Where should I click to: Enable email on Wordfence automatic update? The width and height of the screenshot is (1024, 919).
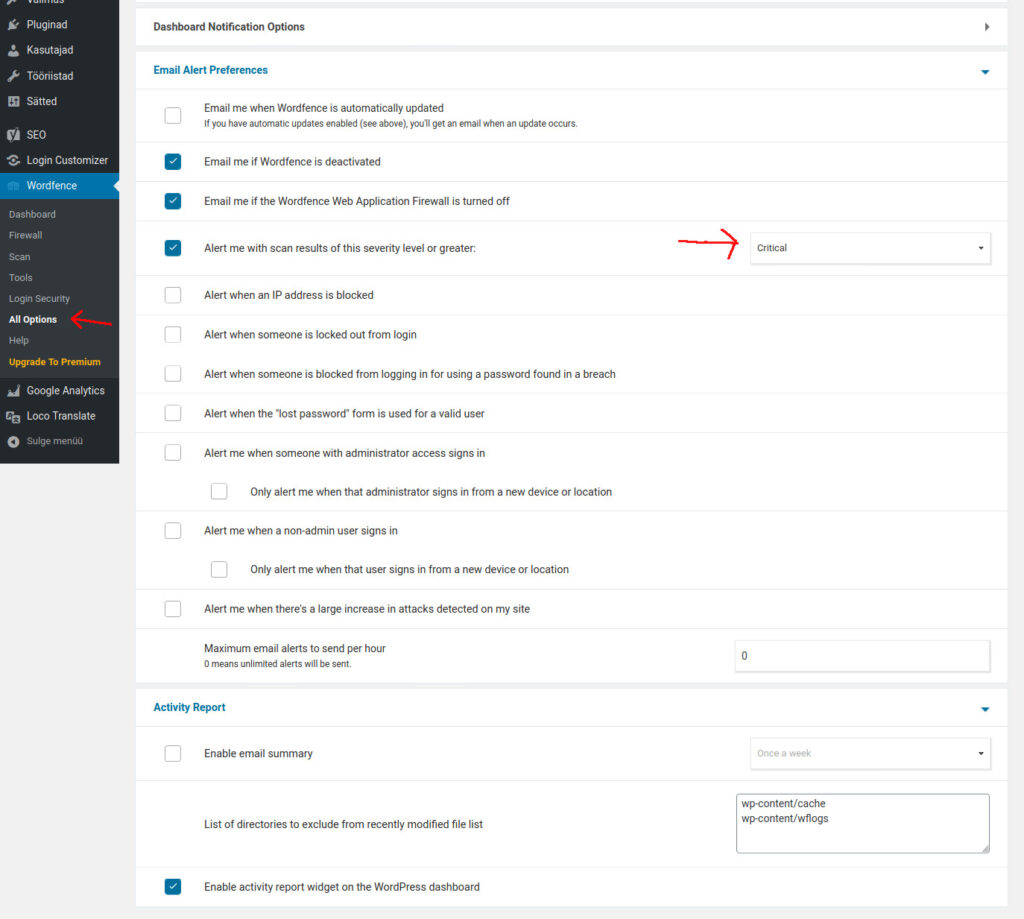click(x=172, y=116)
